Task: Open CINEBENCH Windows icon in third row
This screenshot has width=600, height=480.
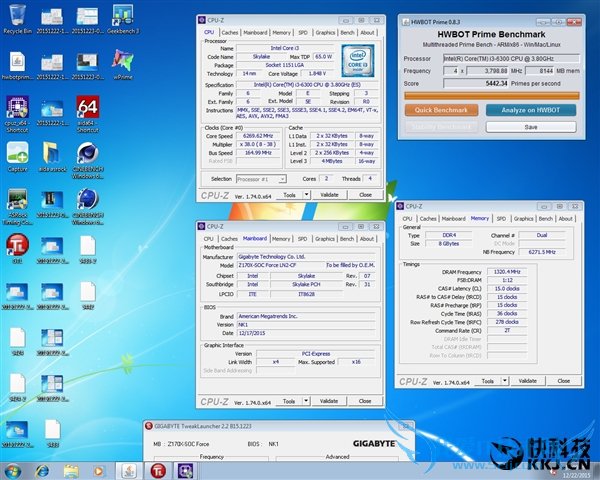Action: [88, 161]
